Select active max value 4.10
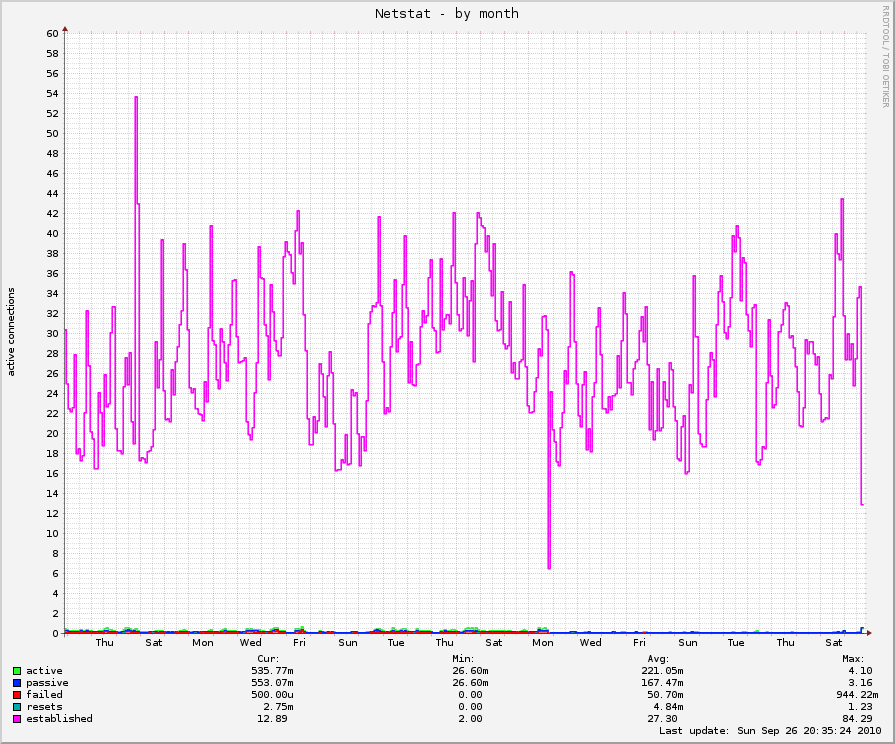895x744 pixels. click(x=860, y=671)
